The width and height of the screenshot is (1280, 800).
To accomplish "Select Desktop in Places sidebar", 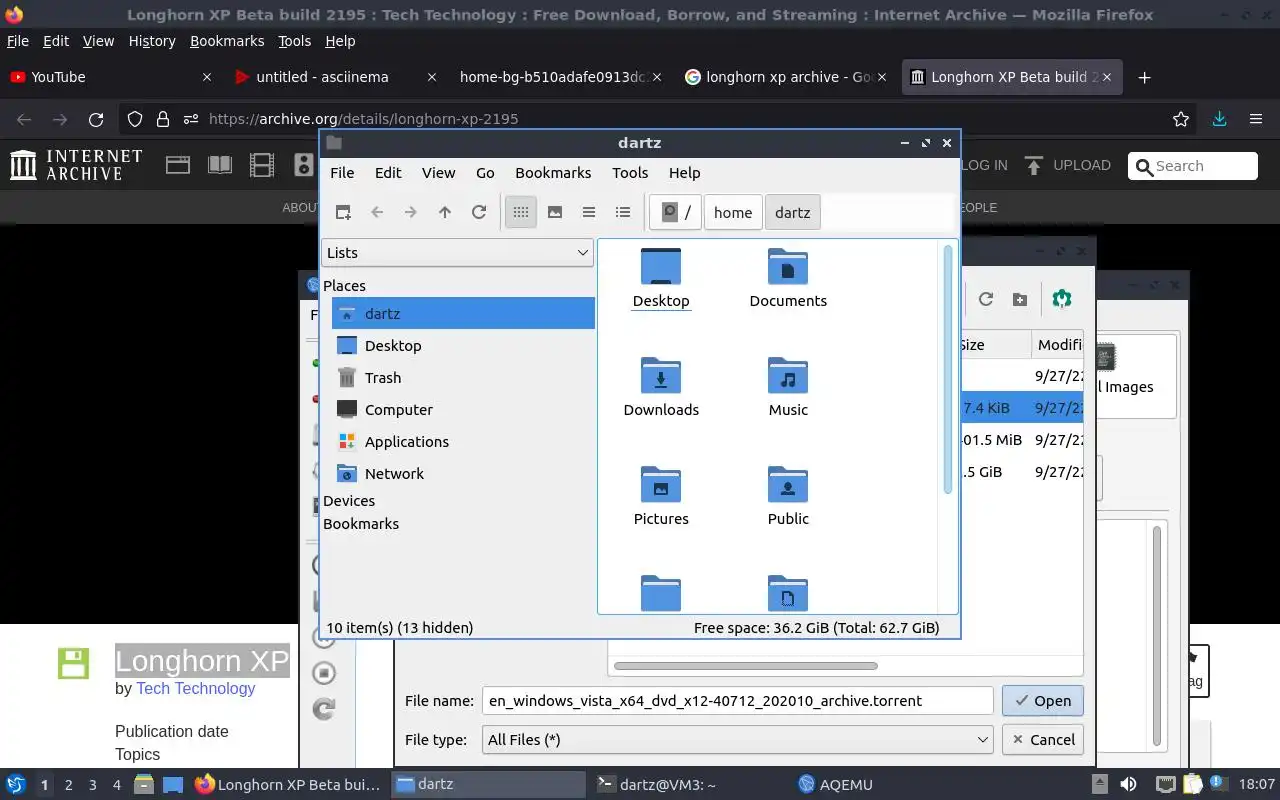I will pos(464,345).
